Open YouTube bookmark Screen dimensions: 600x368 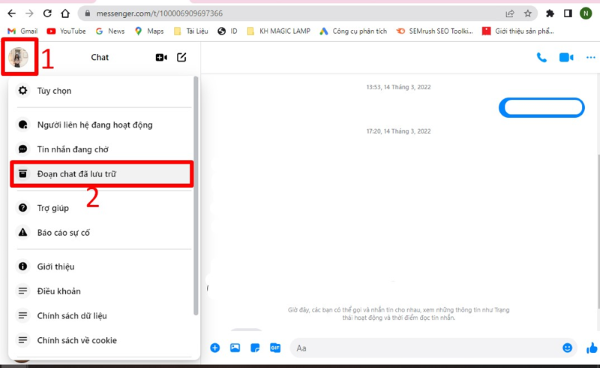[x=66, y=31]
